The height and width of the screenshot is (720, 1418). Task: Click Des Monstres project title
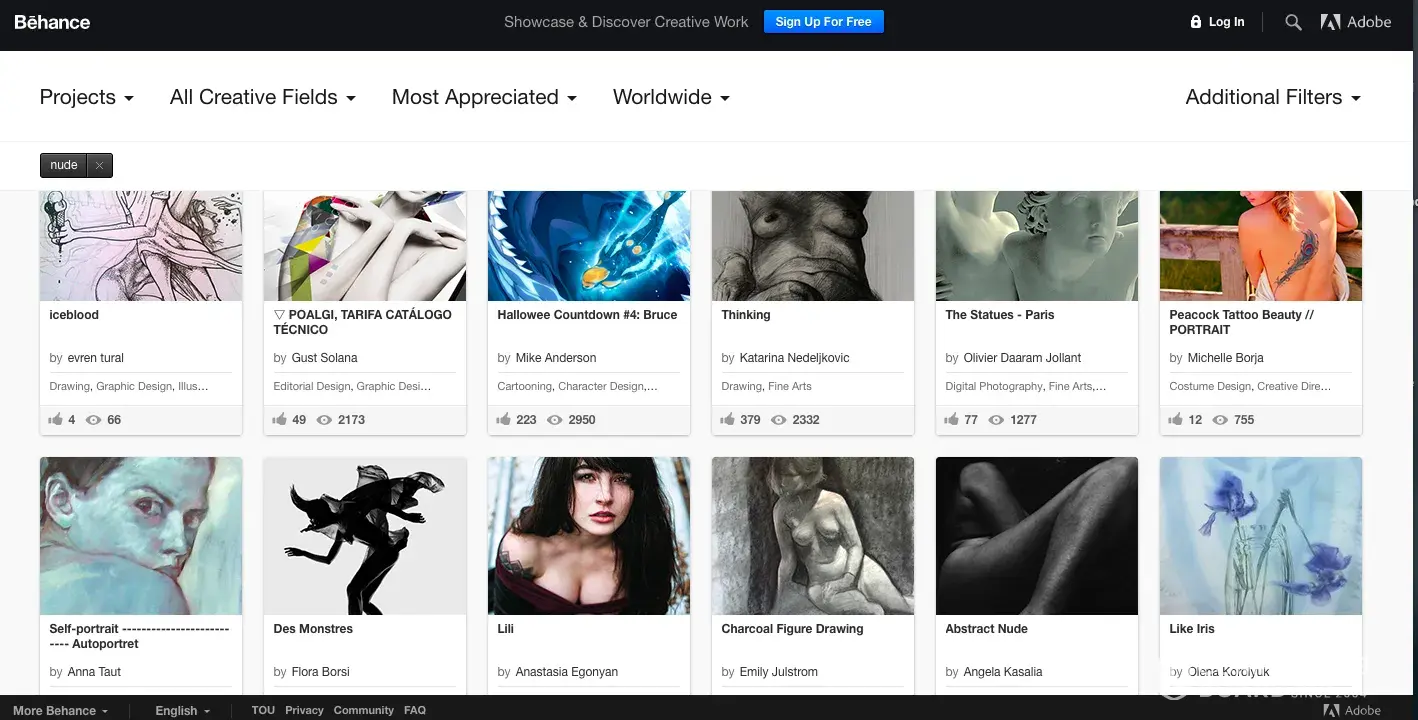[x=313, y=629]
